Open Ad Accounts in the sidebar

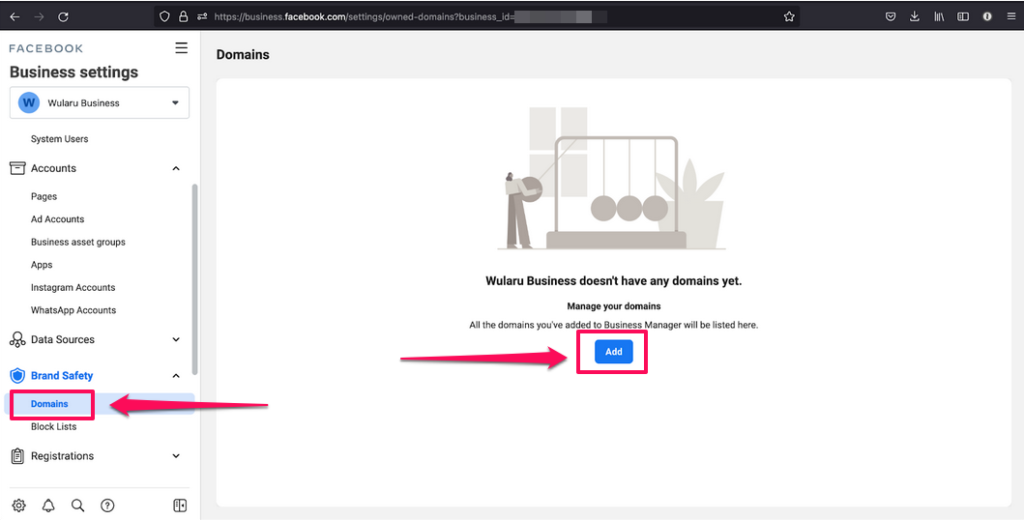coord(57,219)
